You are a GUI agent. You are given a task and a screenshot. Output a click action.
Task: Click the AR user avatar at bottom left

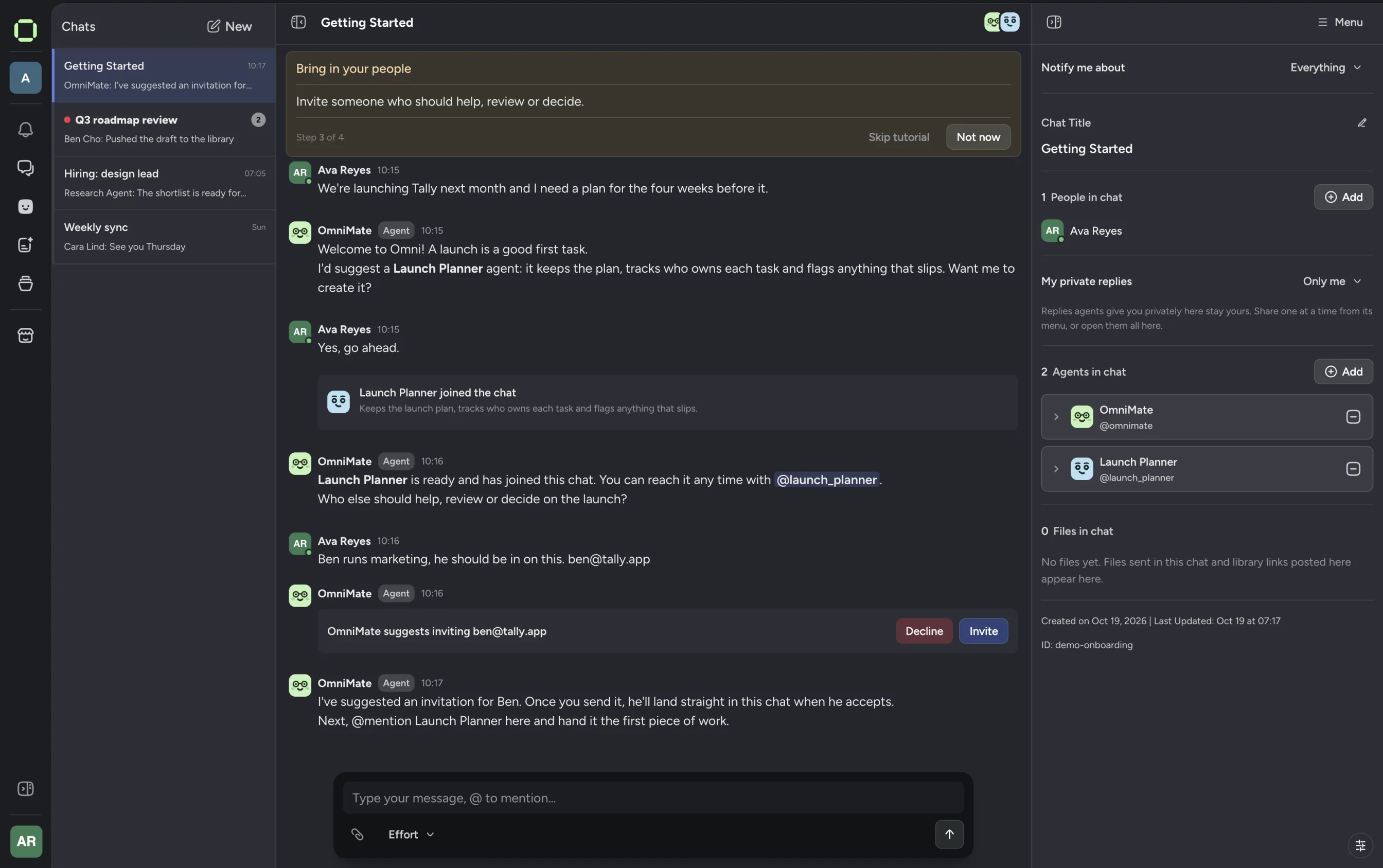click(26, 841)
